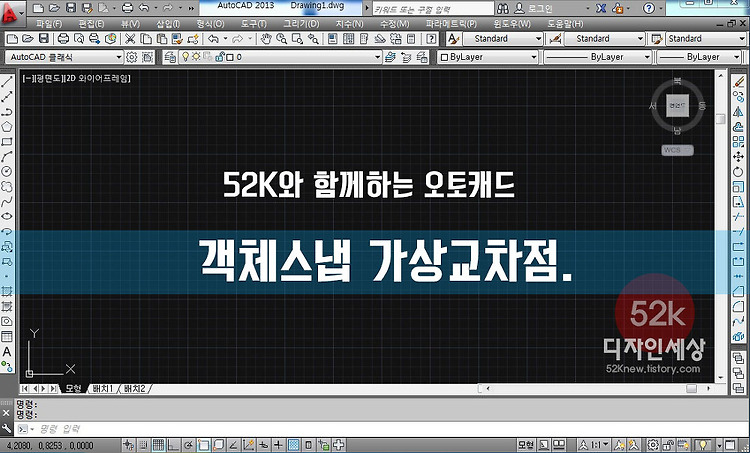
Task: Open the Properties palette icon
Action: [x=332, y=39]
